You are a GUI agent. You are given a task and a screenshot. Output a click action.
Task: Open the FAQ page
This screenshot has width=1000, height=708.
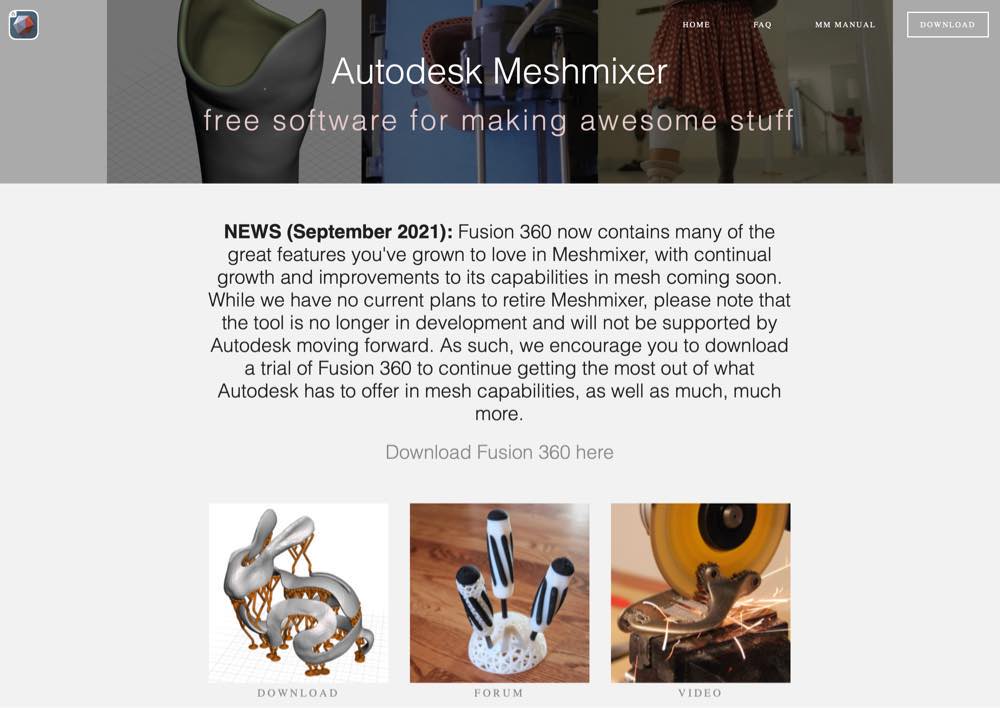click(762, 25)
